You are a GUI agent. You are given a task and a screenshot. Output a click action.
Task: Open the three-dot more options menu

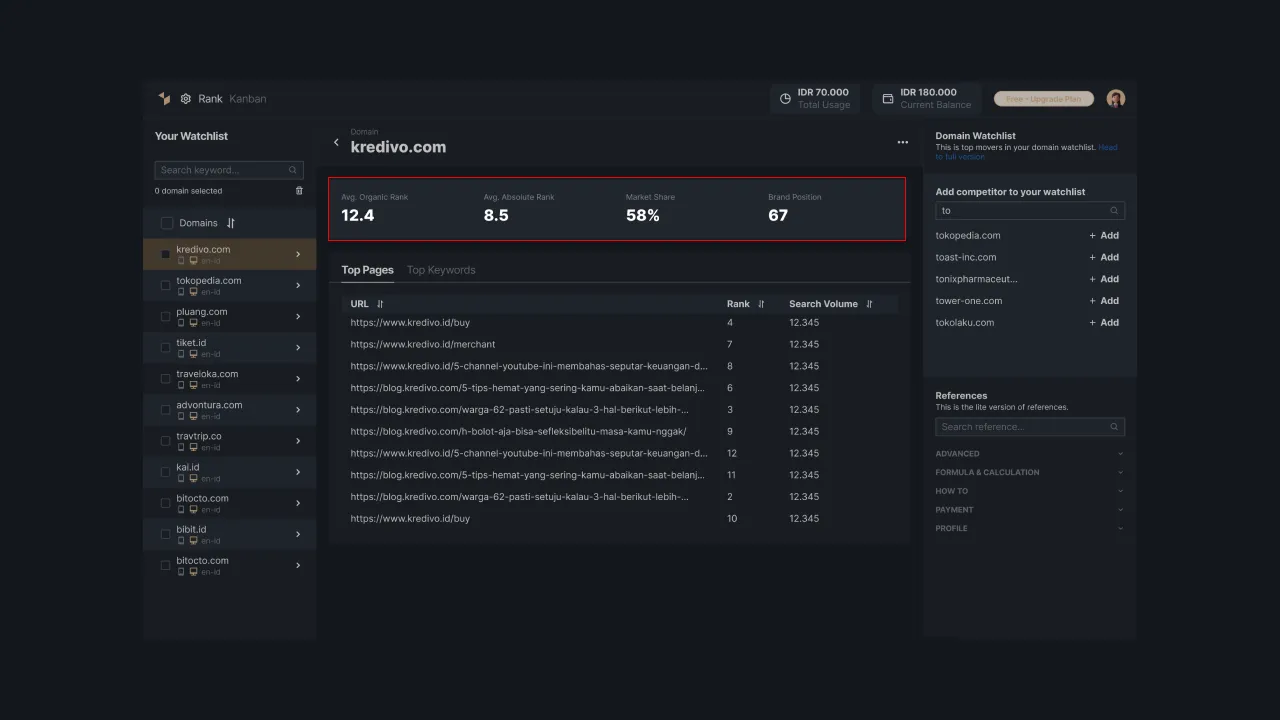click(902, 142)
